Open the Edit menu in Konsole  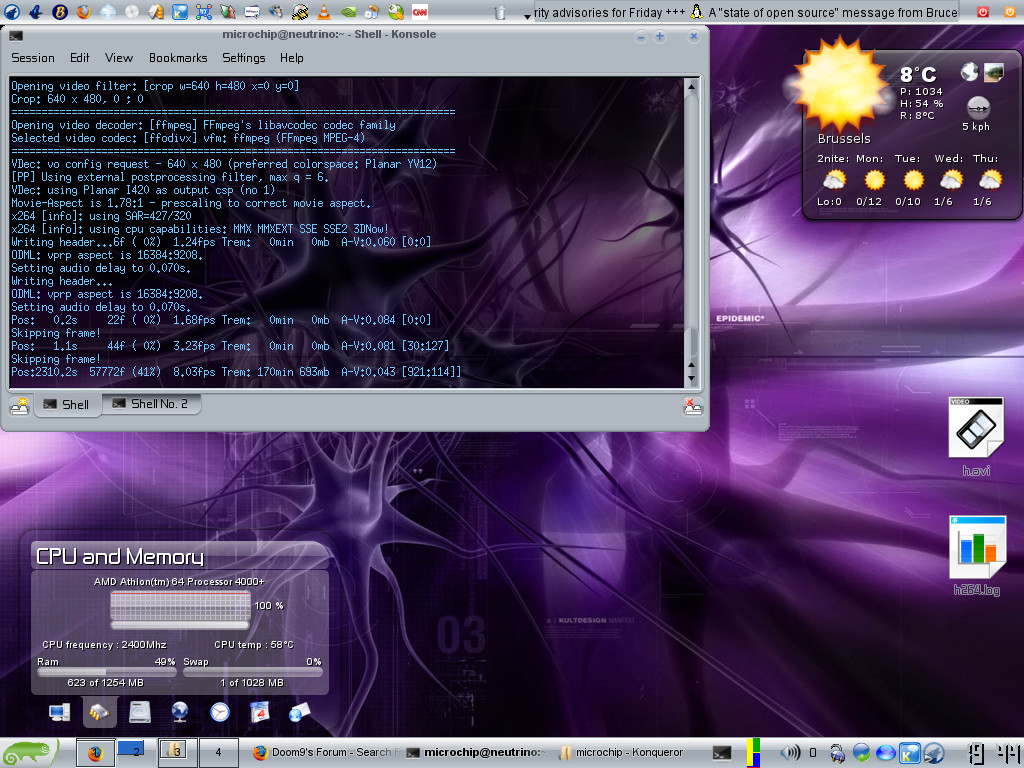pyautogui.click(x=80, y=58)
